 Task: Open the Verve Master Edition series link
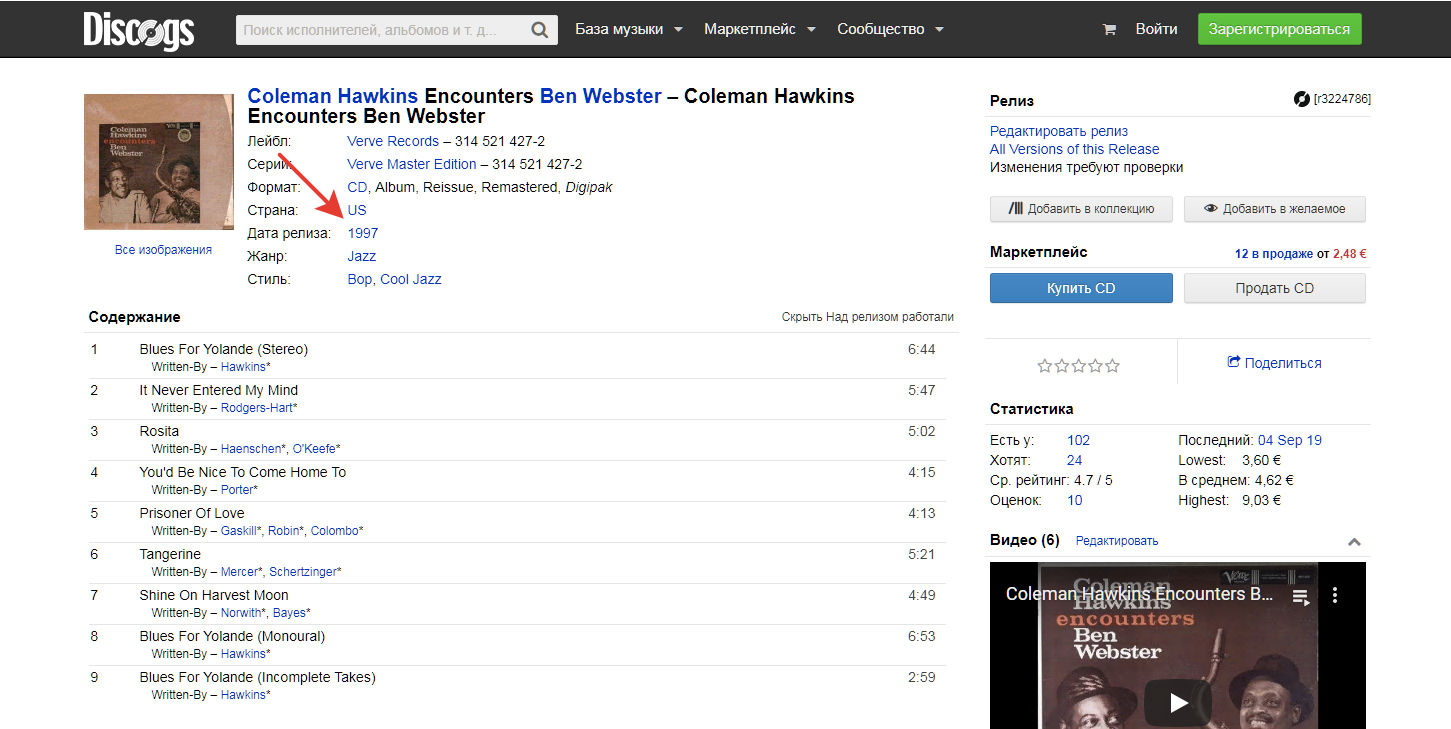click(x=411, y=164)
